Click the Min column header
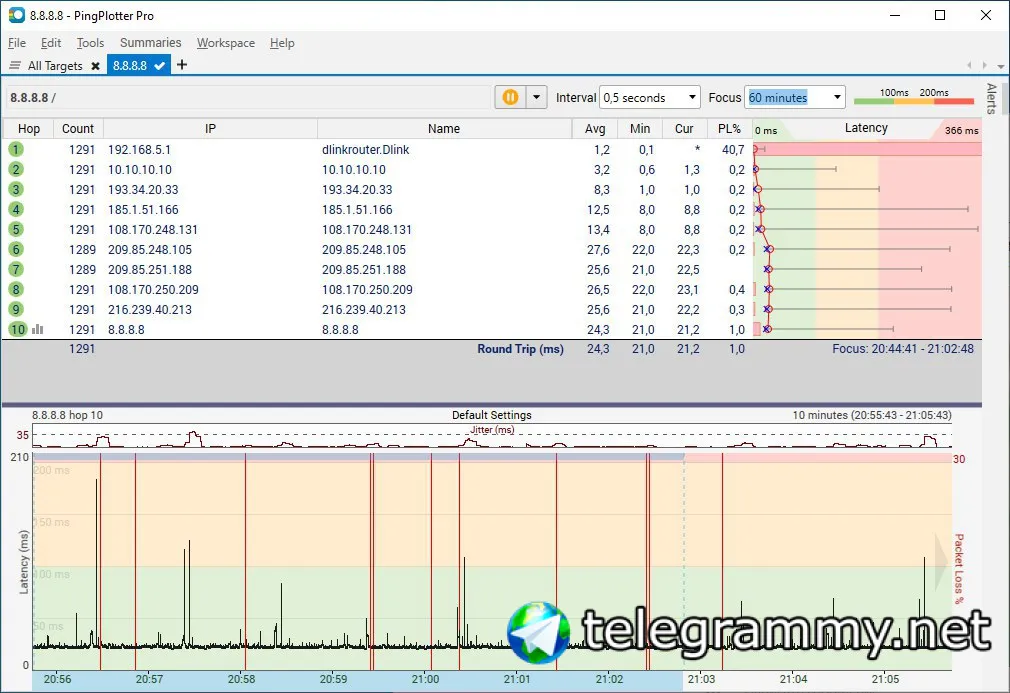The image size is (1010, 693). [x=640, y=129]
